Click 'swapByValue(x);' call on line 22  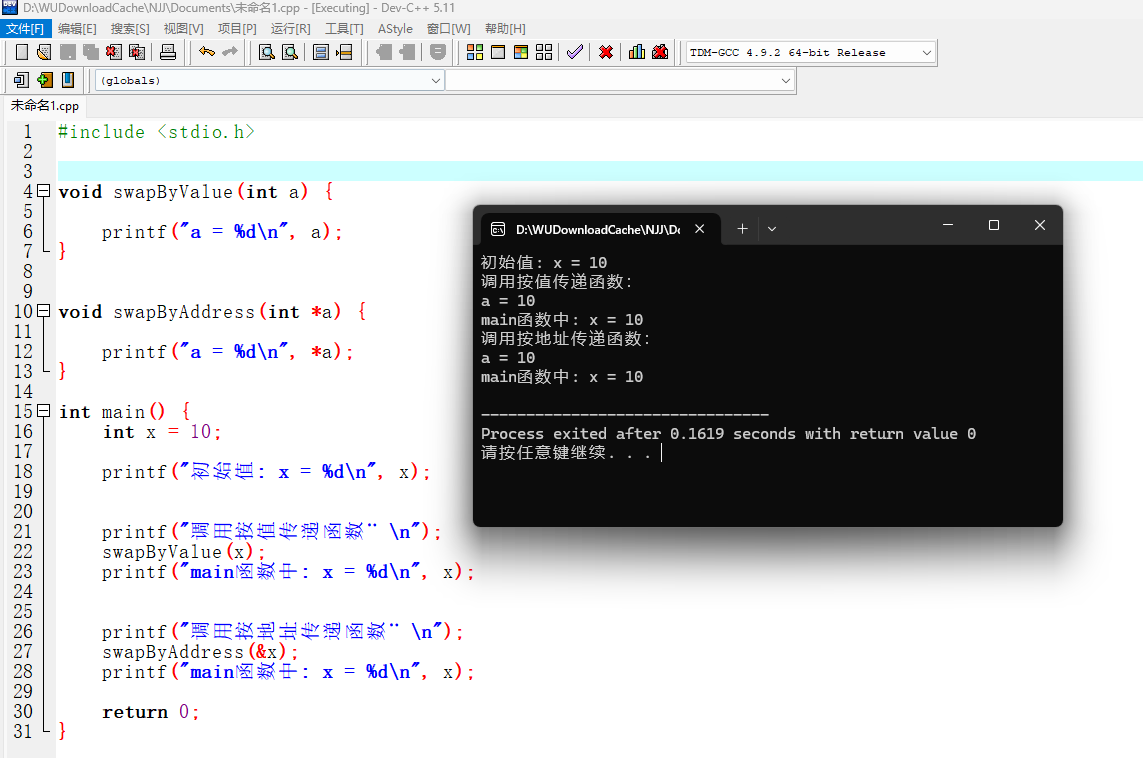[x=184, y=552]
